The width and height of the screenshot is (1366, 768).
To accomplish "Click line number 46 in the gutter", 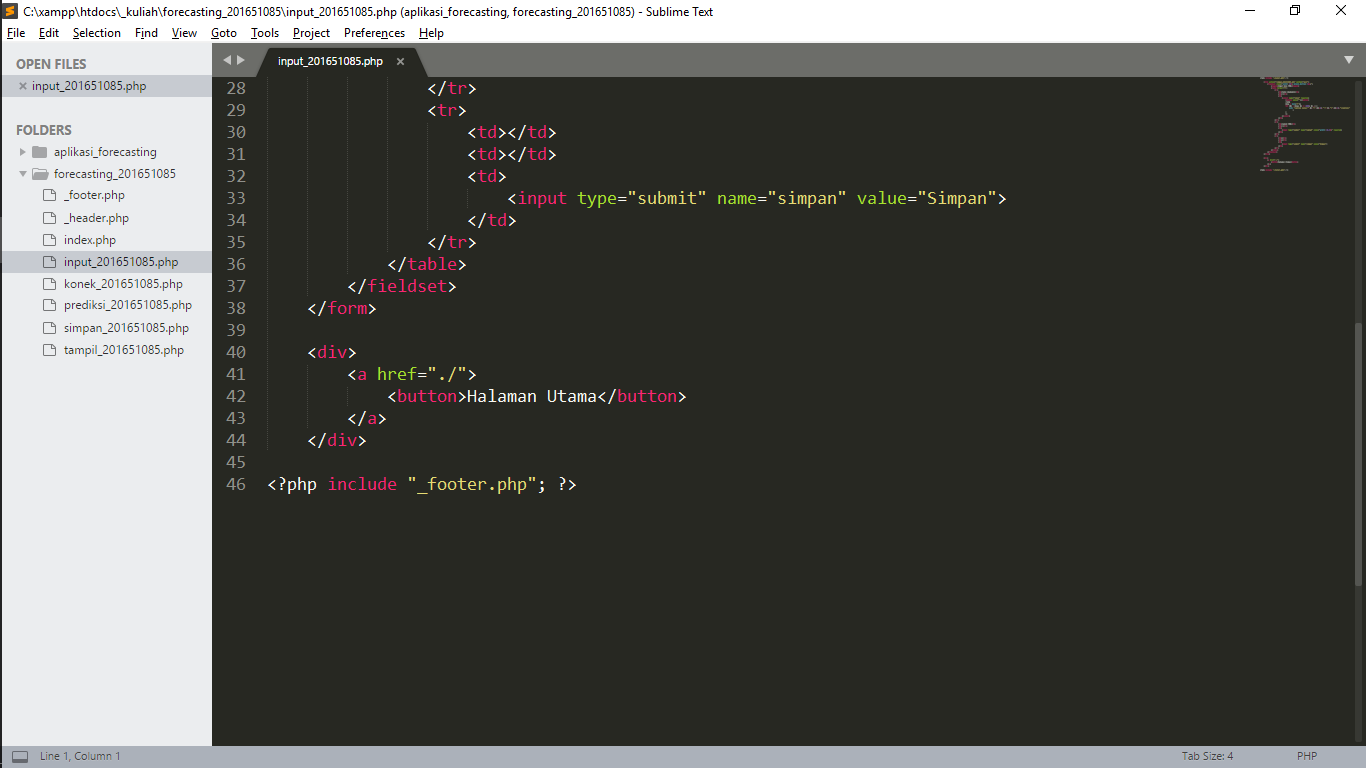I will coord(236,484).
